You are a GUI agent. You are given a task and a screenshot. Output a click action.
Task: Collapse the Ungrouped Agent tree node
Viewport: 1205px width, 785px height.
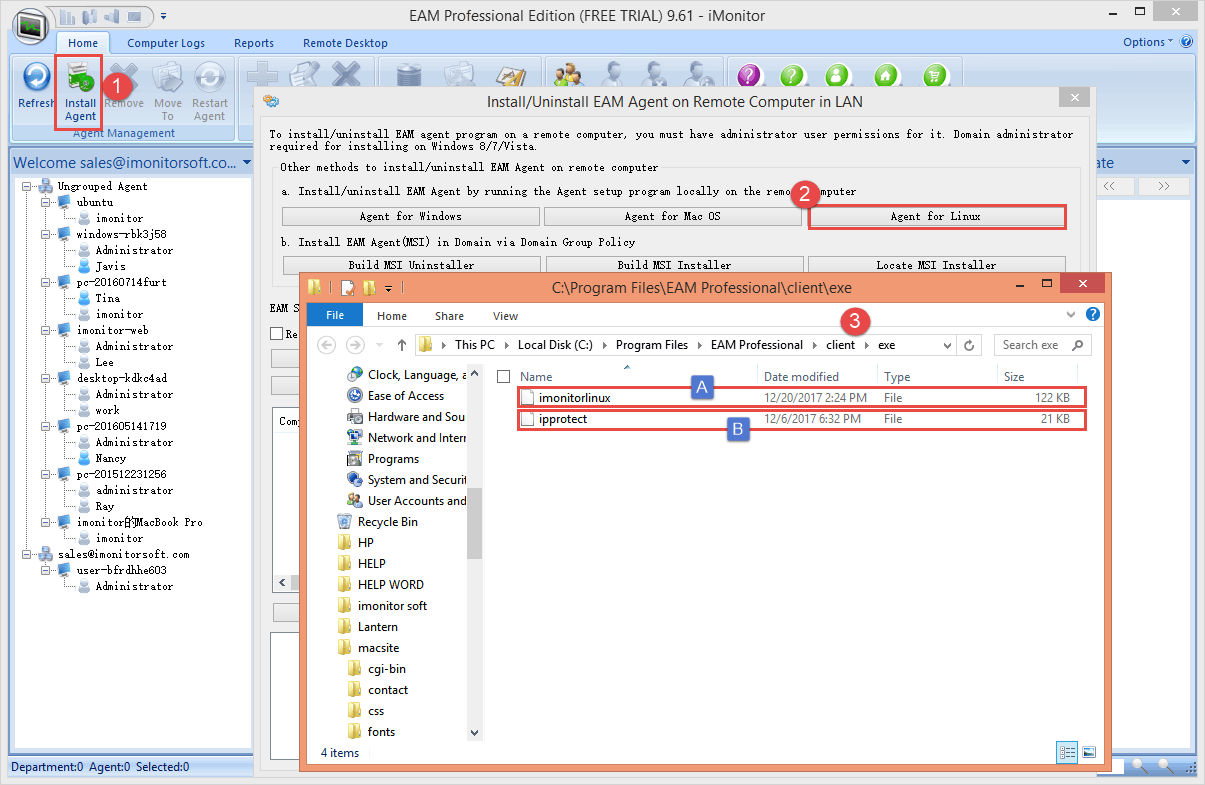tap(28, 186)
